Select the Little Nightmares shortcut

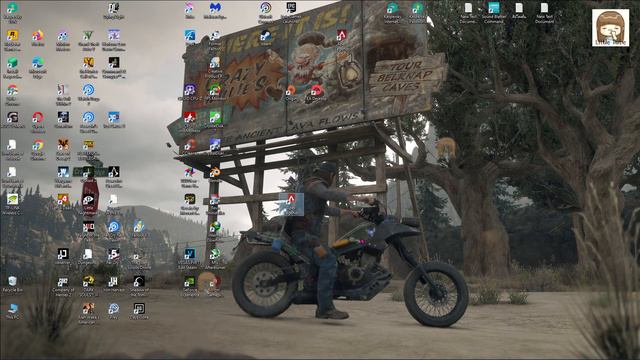[x=88, y=204]
